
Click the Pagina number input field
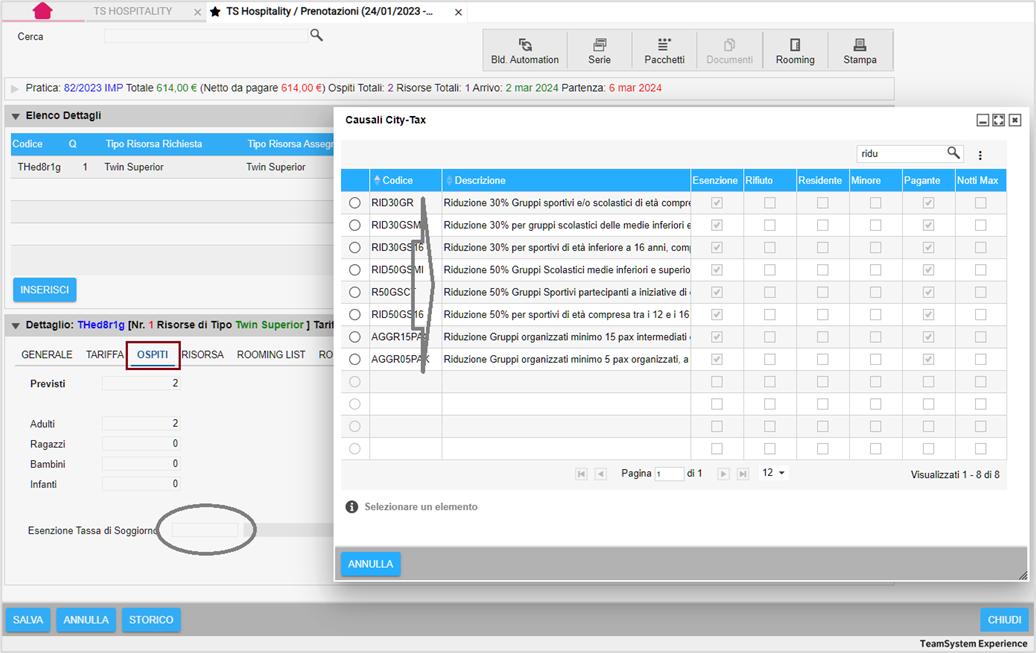(669, 474)
